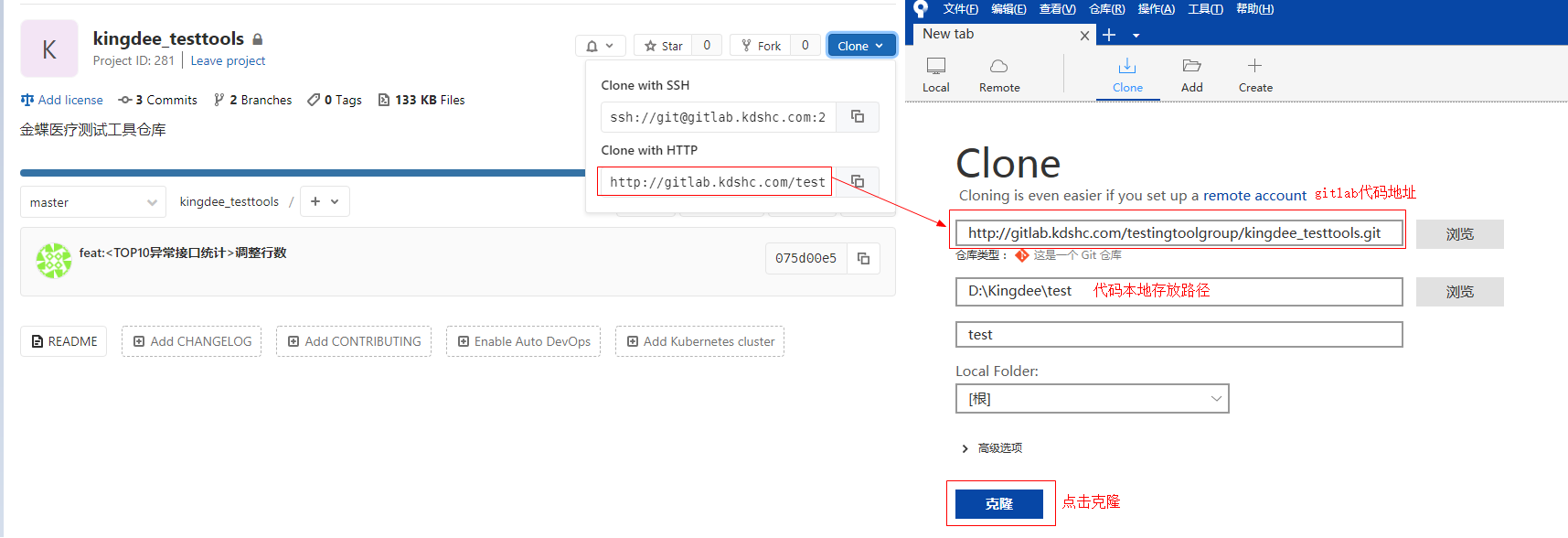This screenshot has width=1568, height=538.
Task: Click Enable Auto DevOps
Action: 524,341
